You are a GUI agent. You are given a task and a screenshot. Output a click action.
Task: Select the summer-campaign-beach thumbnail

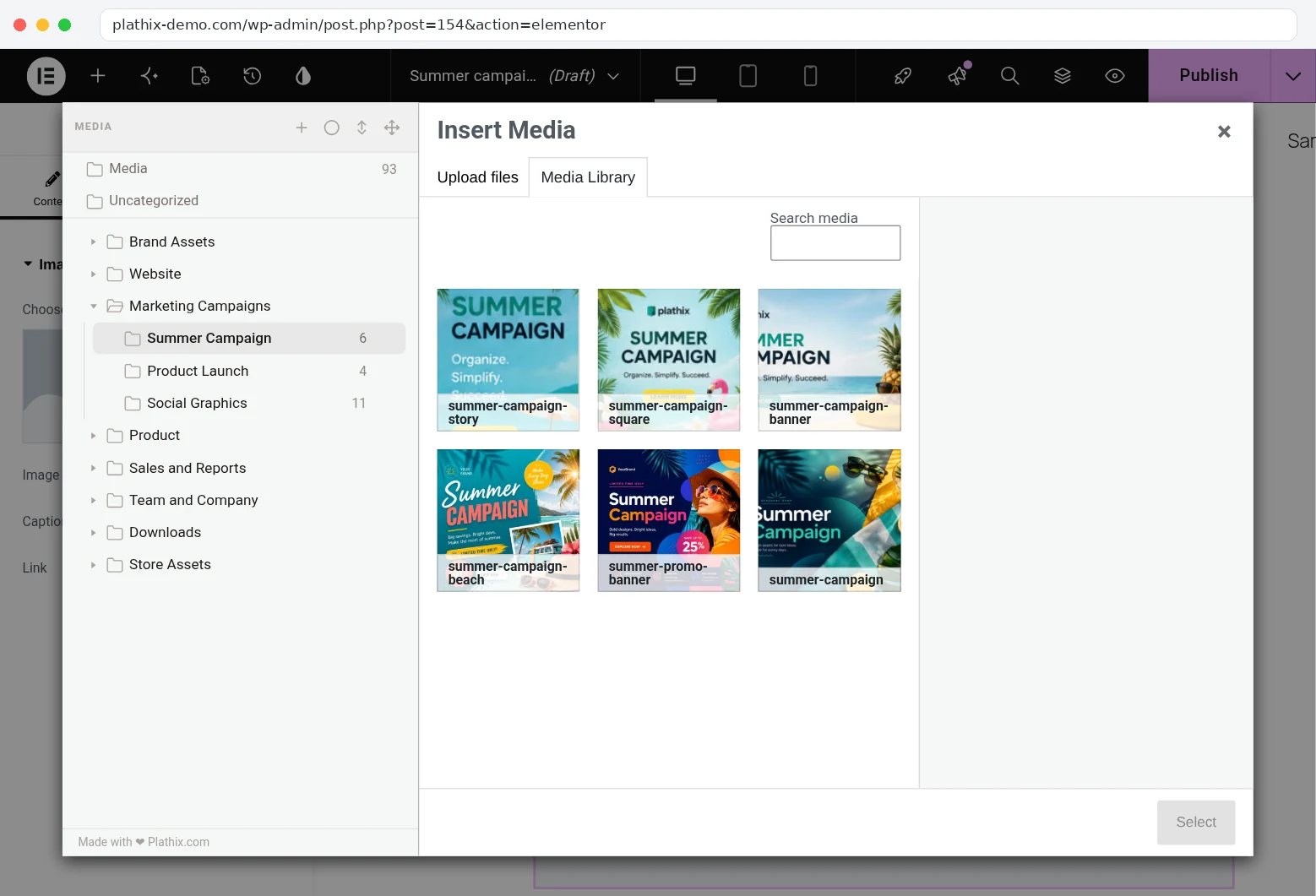pyautogui.click(x=508, y=520)
